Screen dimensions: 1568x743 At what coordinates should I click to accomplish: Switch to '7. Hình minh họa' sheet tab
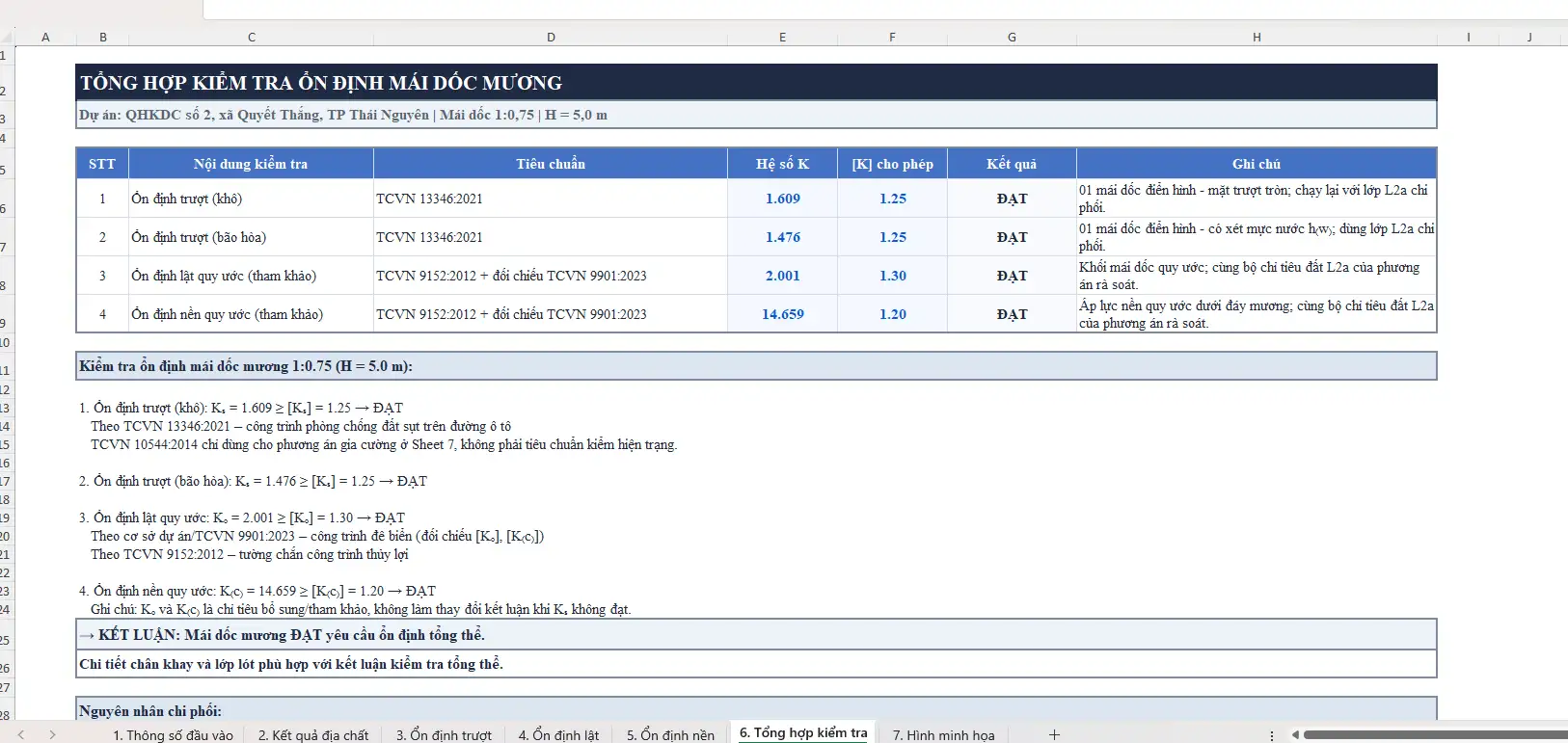coord(943,735)
